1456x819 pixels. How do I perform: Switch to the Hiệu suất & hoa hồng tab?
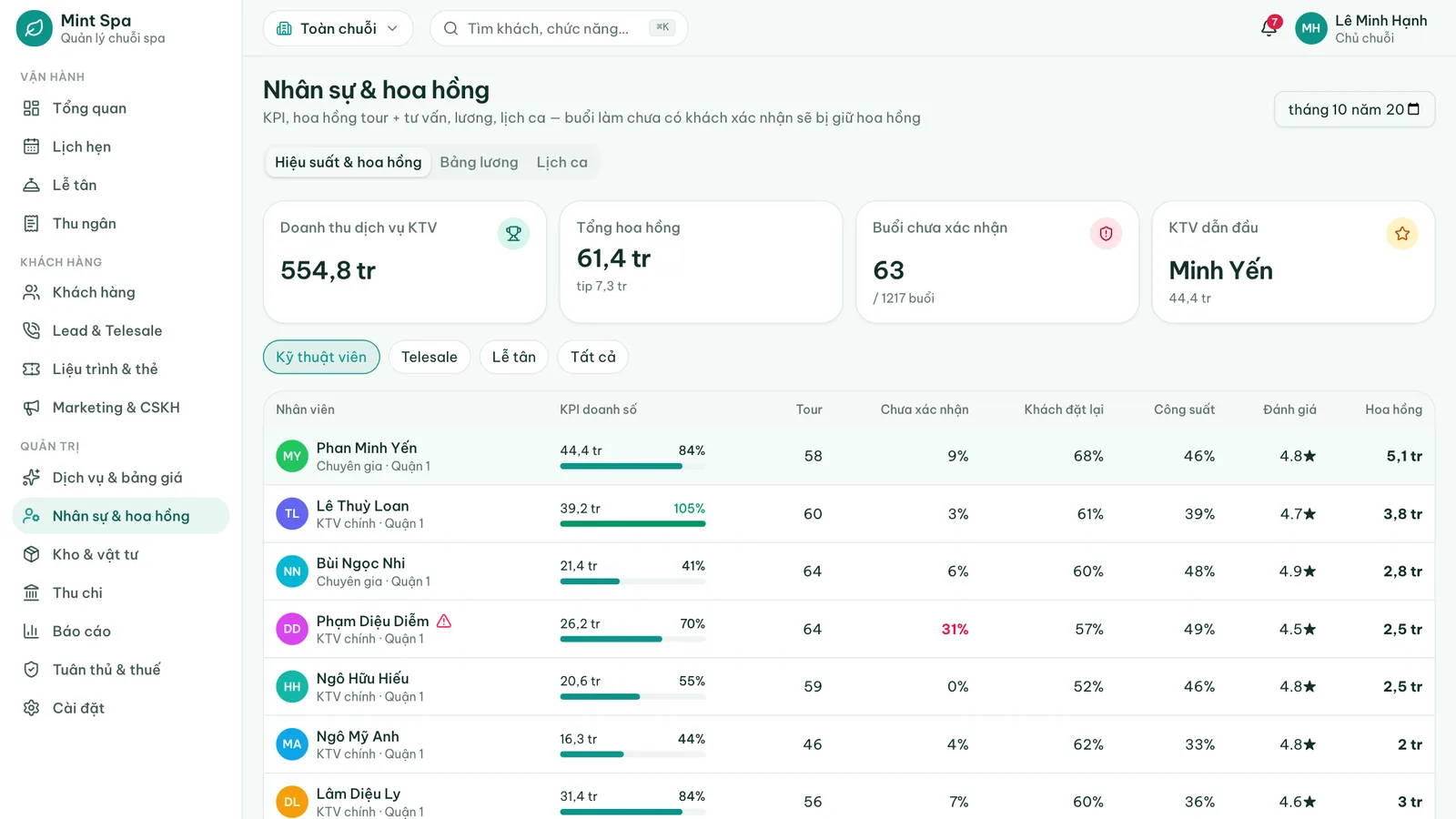coord(348,162)
